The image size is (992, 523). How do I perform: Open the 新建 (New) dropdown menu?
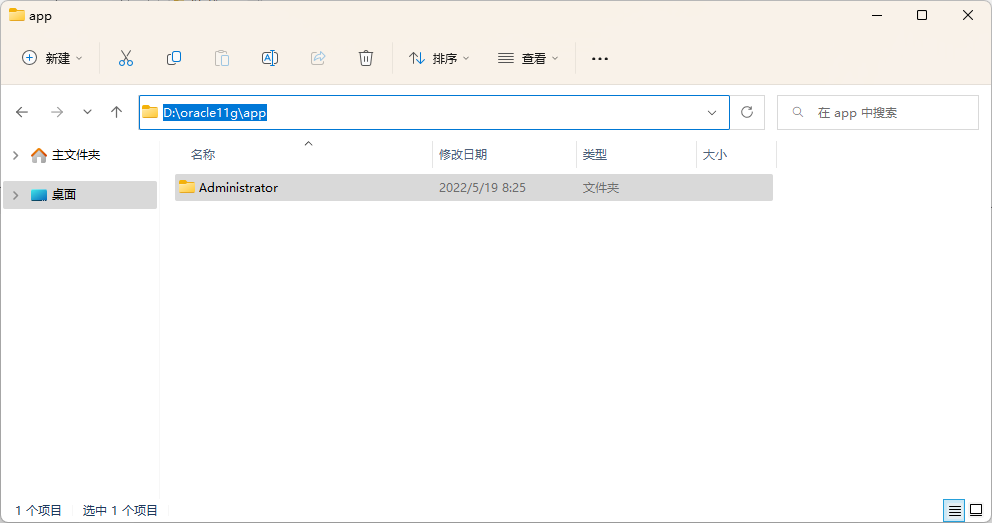(53, 58)
